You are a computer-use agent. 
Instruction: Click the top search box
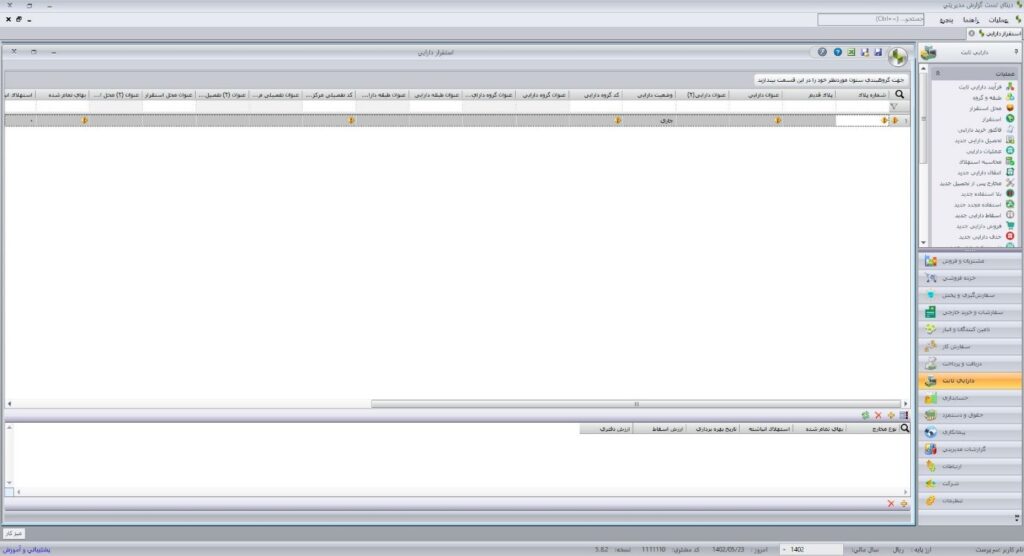[871, 20]
